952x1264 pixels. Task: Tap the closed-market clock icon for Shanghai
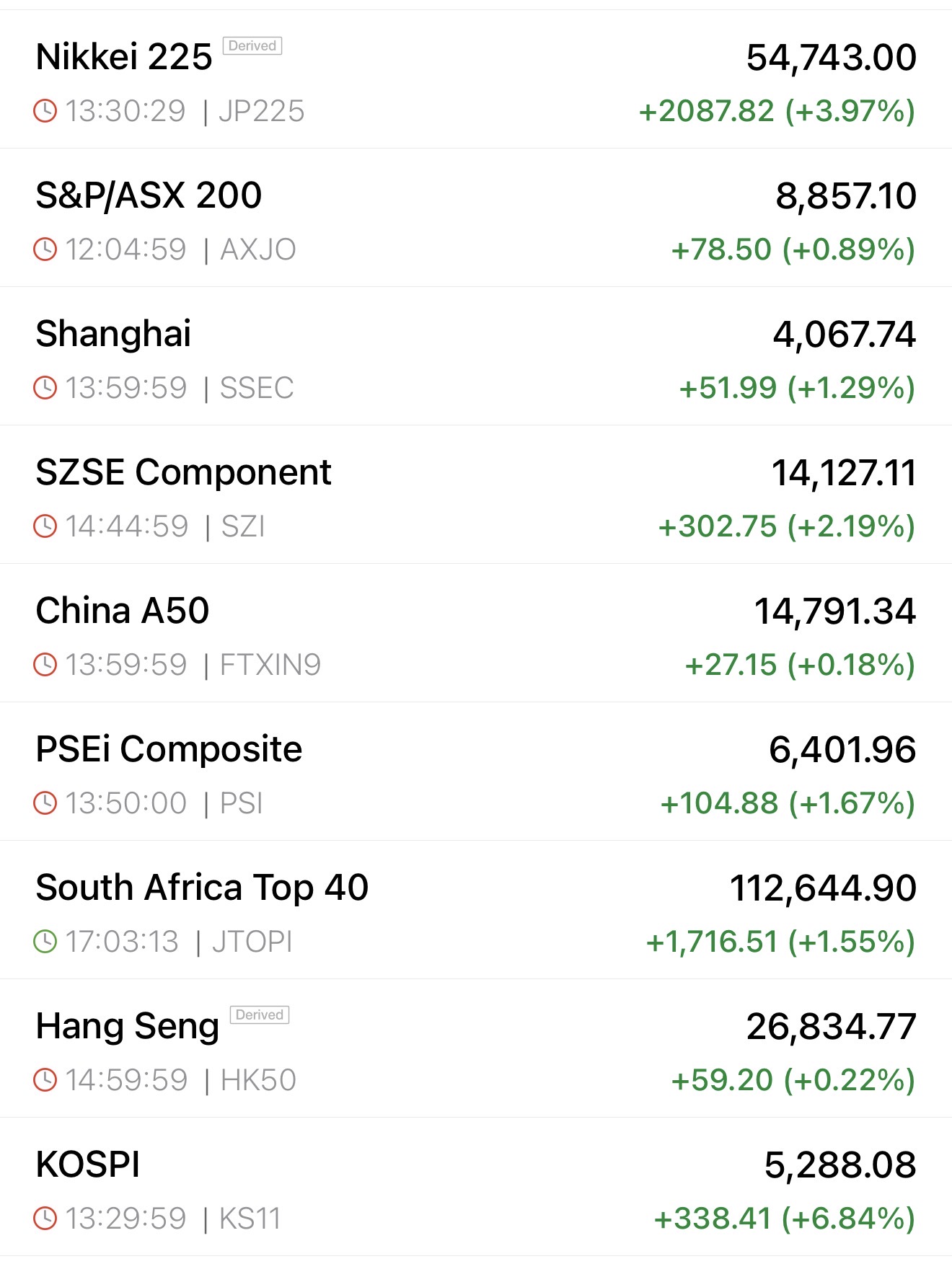(x=45, y=388)
